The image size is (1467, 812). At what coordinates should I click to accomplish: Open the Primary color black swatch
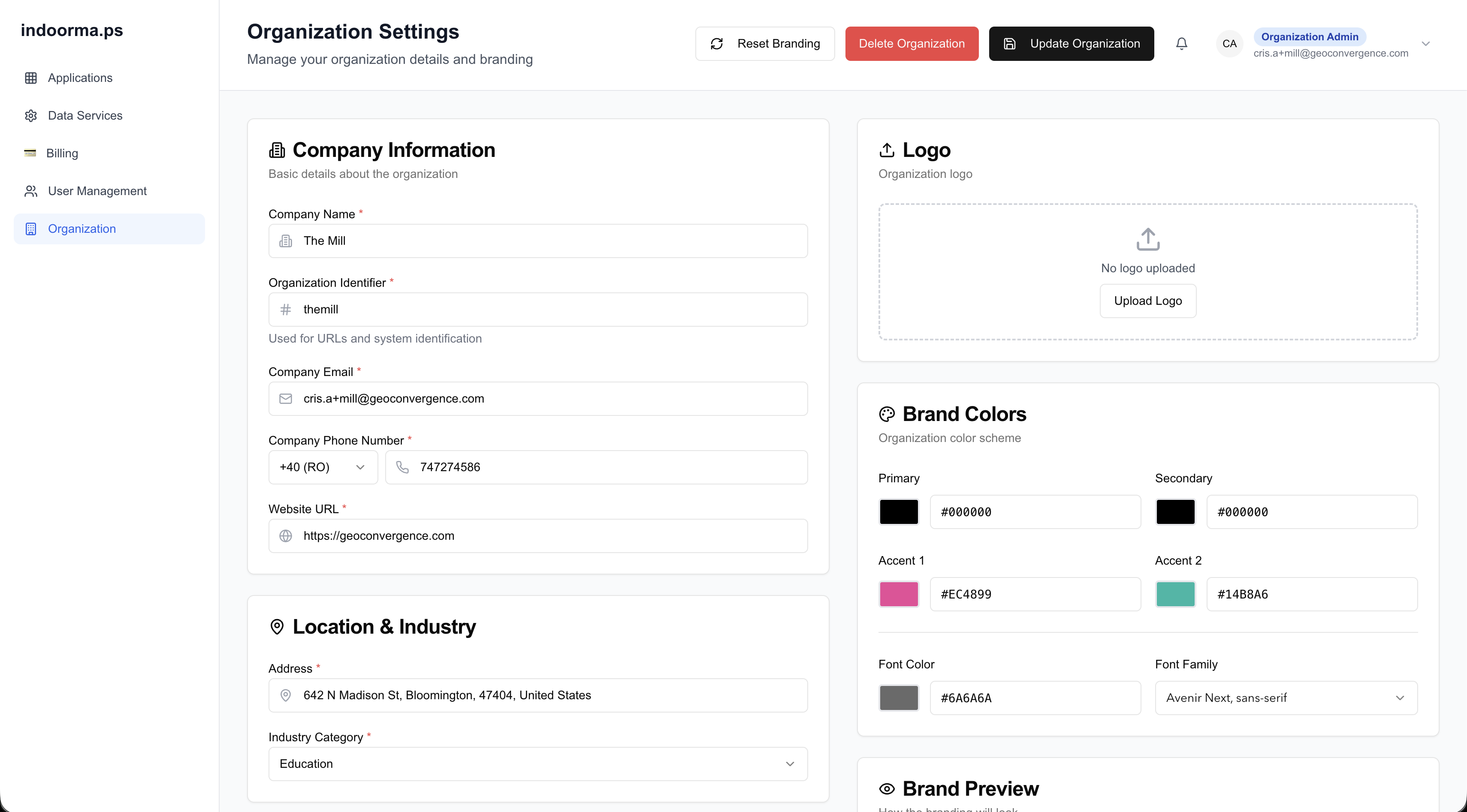point(899,512)
